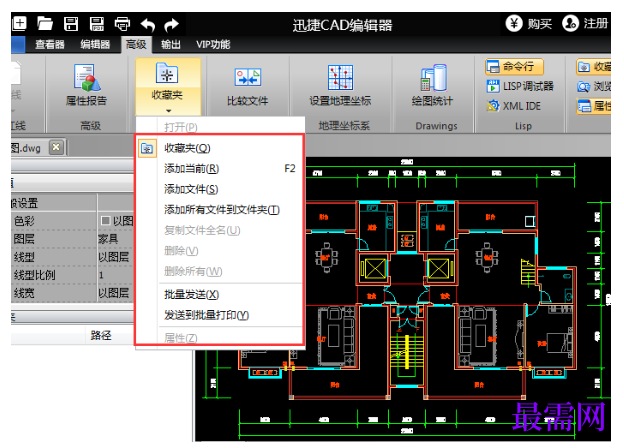Click the New file icon in the top bar
This screenshot has height=448, width=624.
click(19, 24)
